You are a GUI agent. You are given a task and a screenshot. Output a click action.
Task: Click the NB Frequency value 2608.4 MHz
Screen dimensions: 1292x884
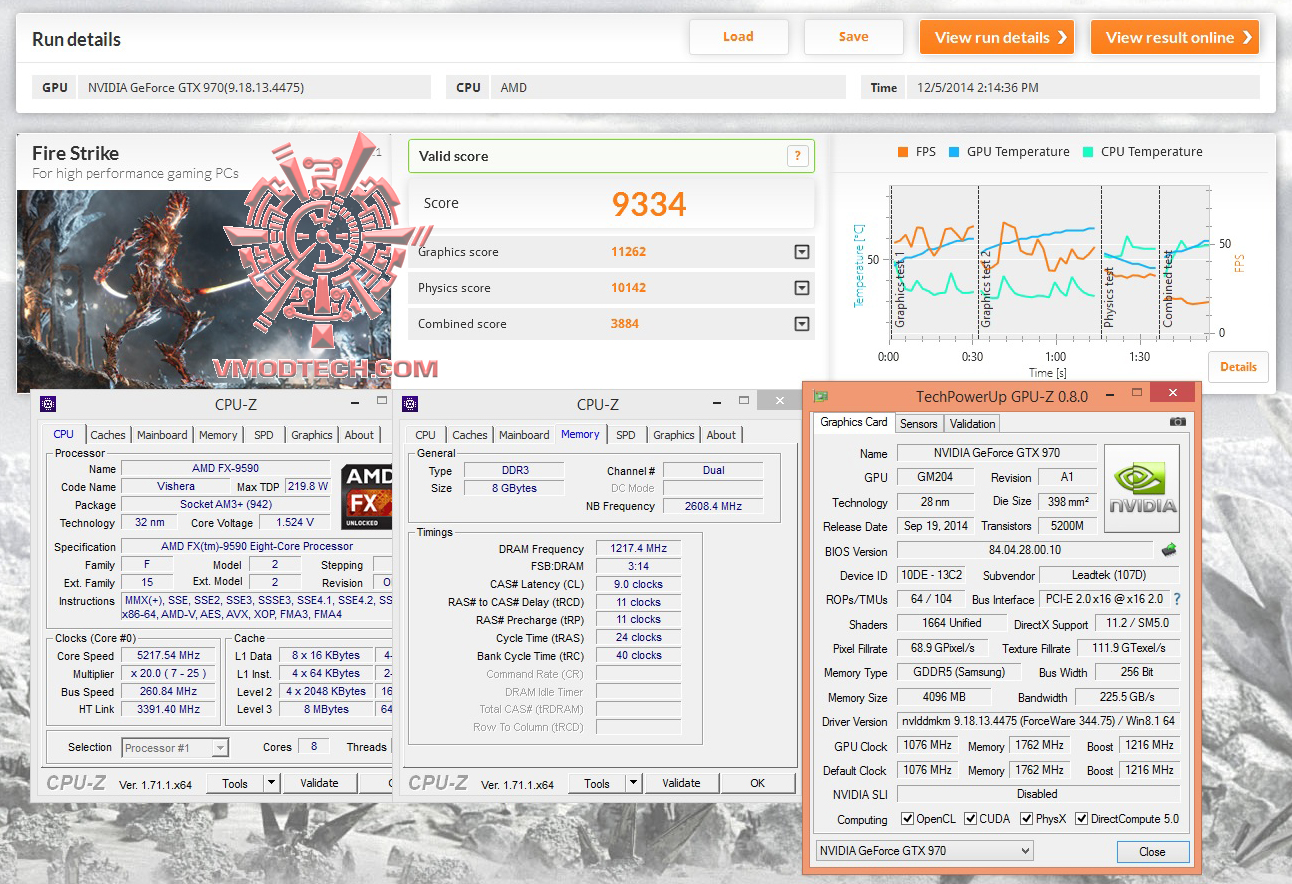pos(713,506)
